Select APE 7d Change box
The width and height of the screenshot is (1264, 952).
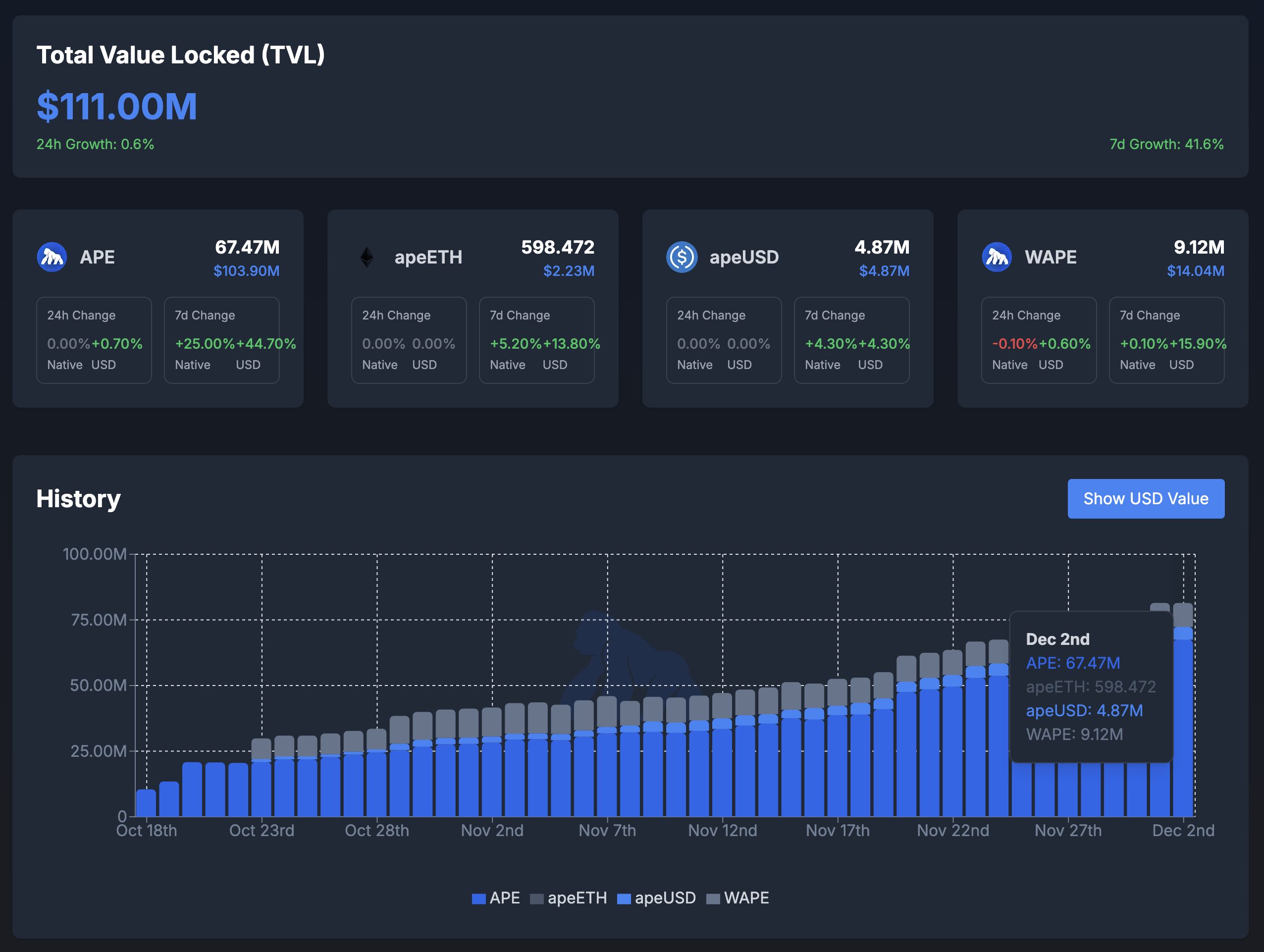pos(222,340)
